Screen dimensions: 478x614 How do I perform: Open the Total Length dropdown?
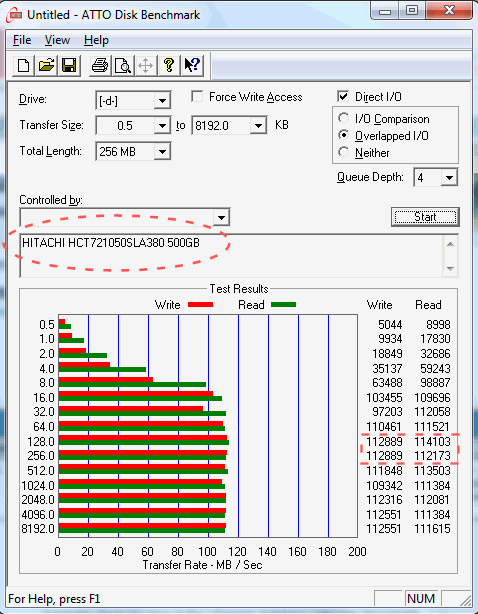coord(162,151)
